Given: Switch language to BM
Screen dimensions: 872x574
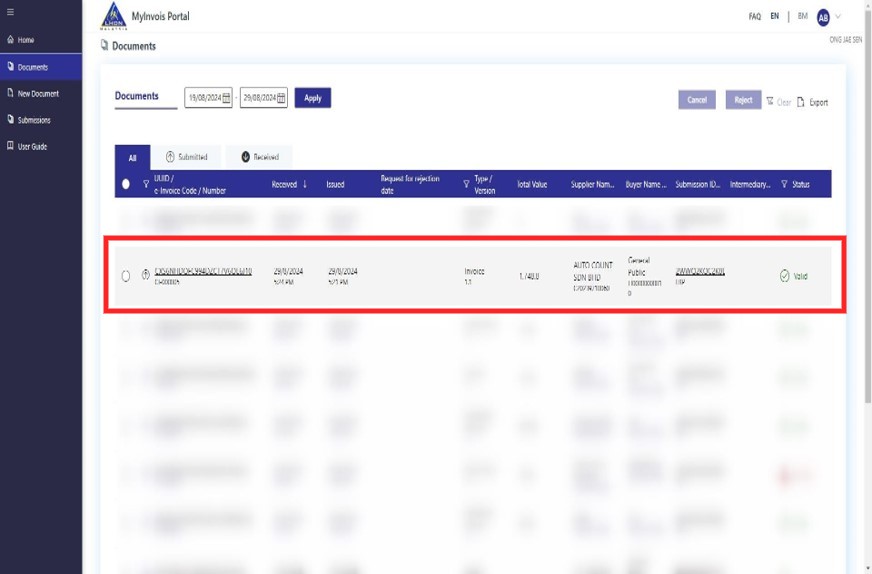Looking at the screenshot, I should pyautogui.click(x=802, y=17).
